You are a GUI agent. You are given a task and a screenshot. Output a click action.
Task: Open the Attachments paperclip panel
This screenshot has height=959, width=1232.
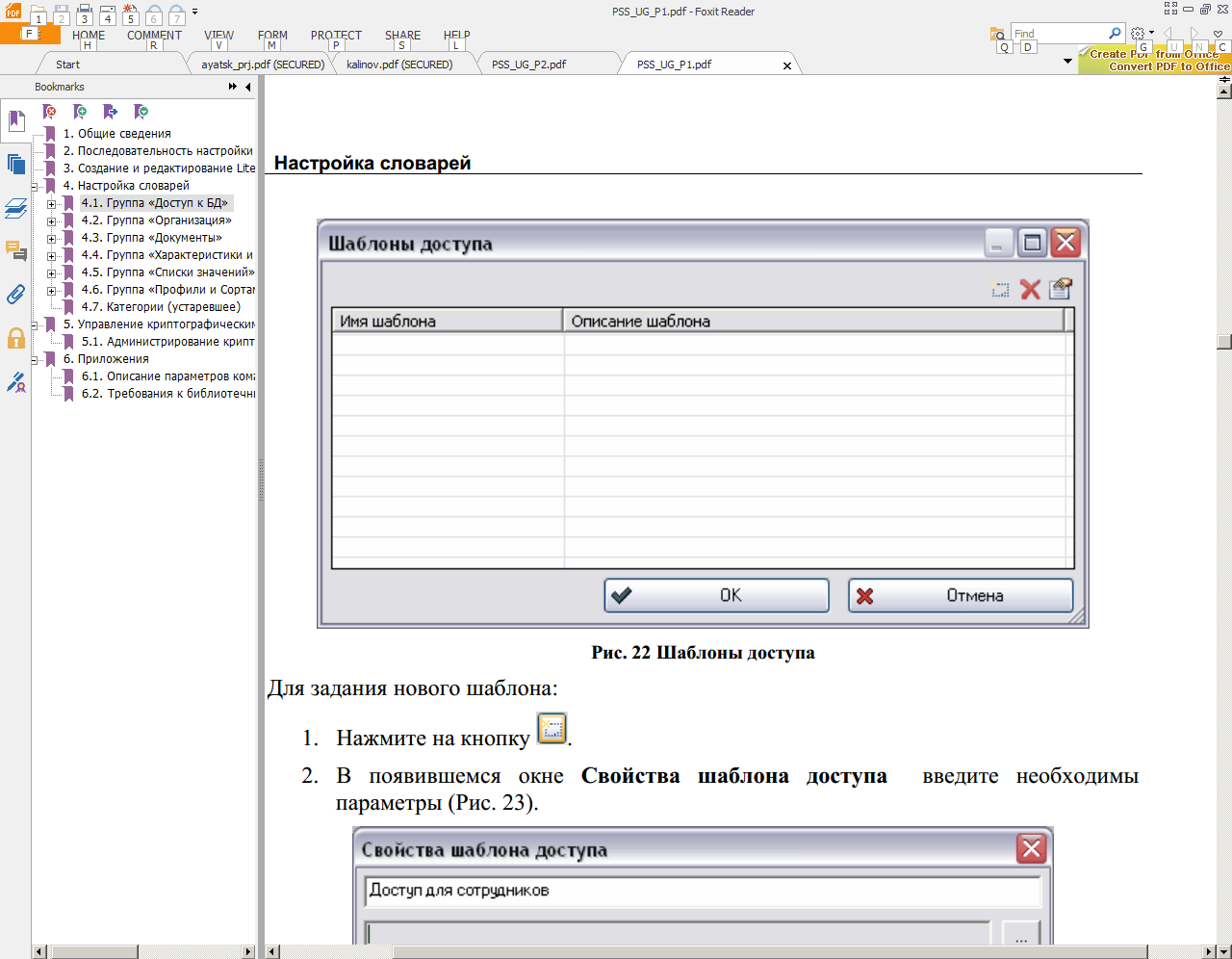(x=15, y=294)
